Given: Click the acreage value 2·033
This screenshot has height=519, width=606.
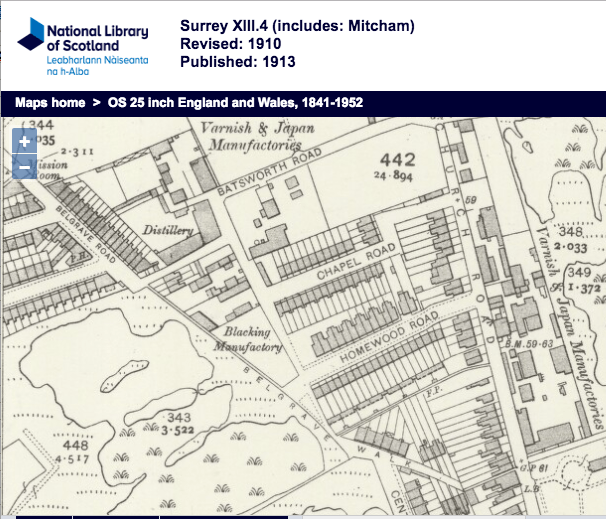Looking at the screenshot, I should pos(571,247).
